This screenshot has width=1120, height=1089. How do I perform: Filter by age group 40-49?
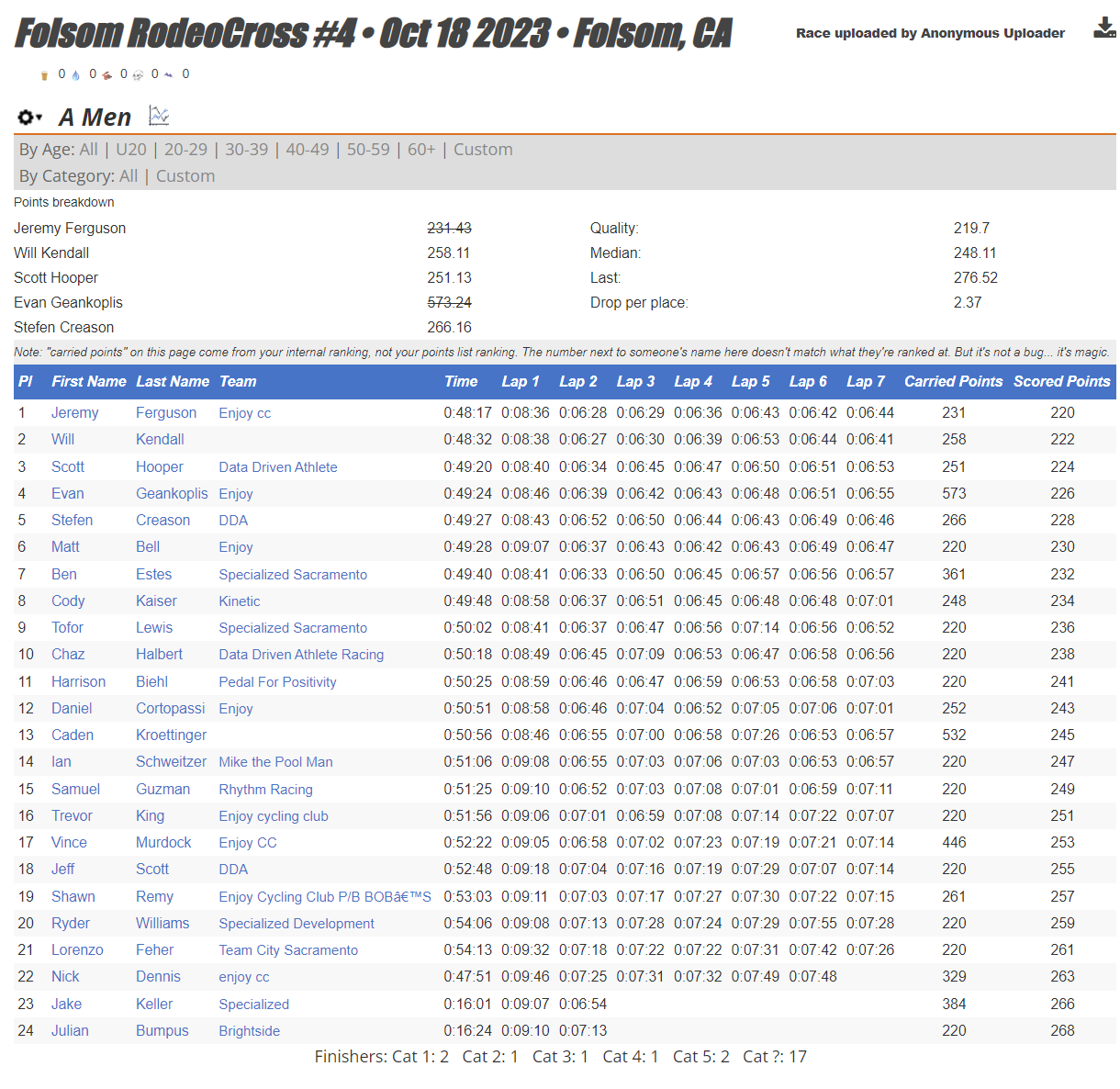[x=307, y=150]
